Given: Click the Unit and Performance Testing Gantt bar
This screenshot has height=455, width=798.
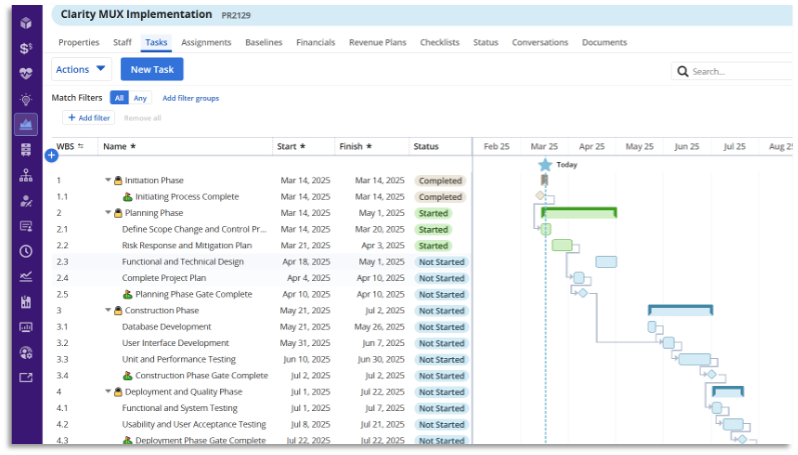Looking at the screenshot, I should click(695, 359).
